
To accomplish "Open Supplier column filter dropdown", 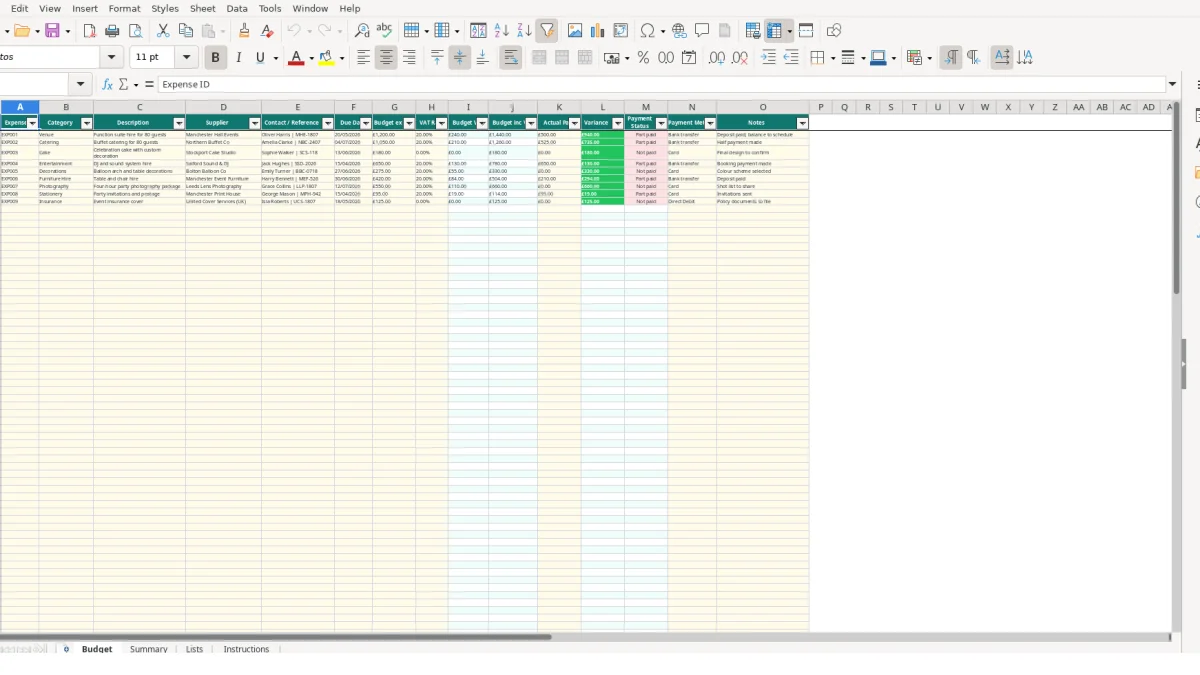I will tap(255, 123).
